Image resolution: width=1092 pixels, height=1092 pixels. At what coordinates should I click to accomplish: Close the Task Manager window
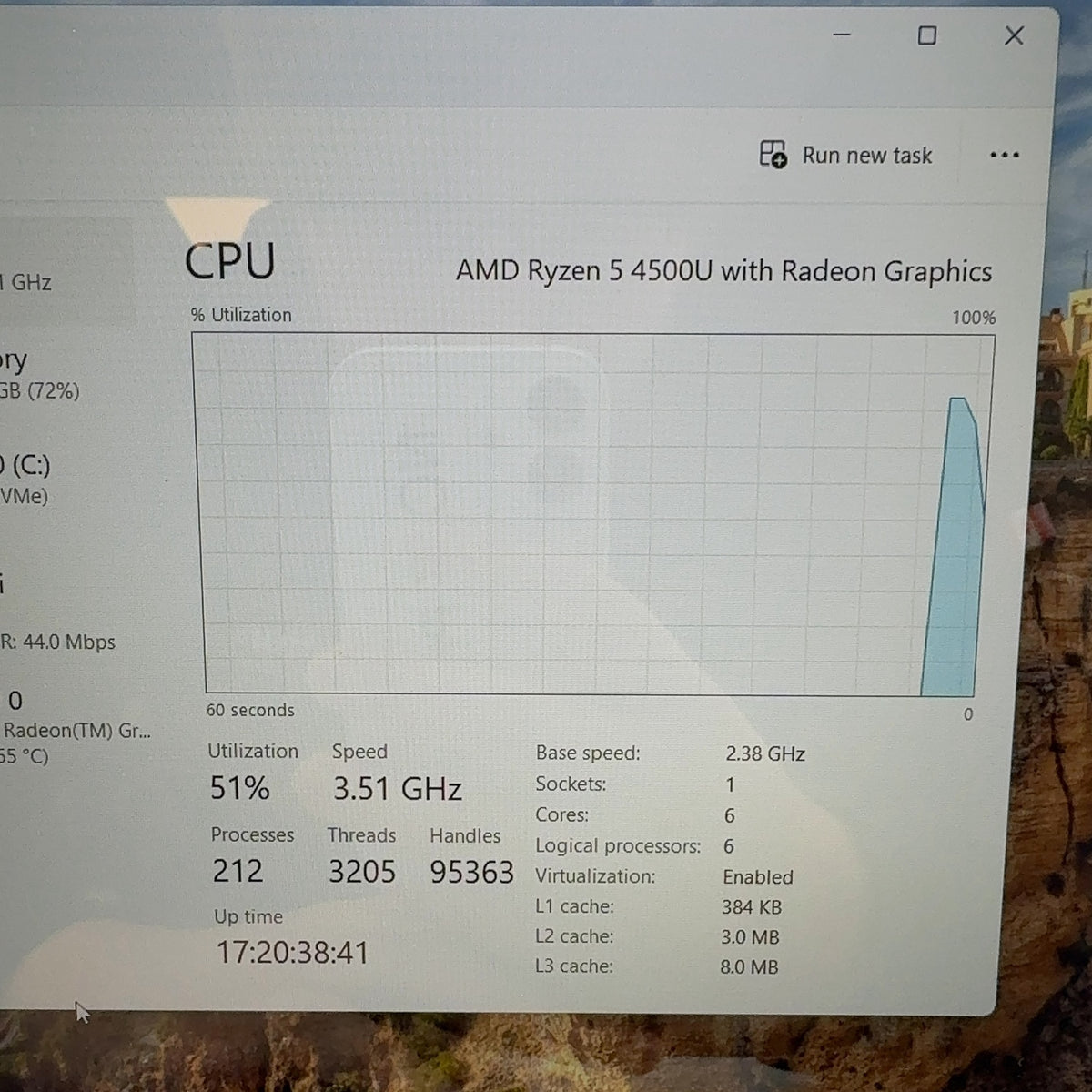tap(1014, 35)
